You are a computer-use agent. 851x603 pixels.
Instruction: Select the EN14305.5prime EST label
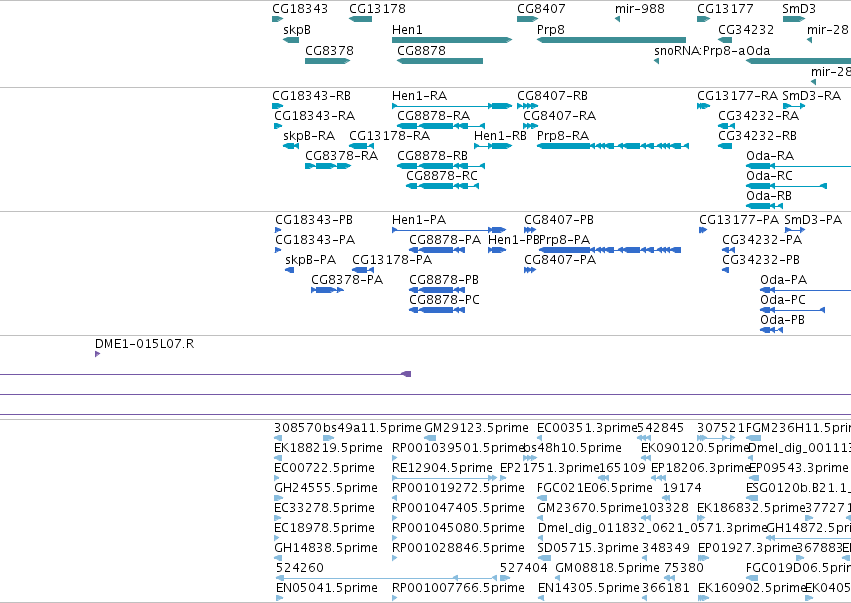[x=588, y=588]
